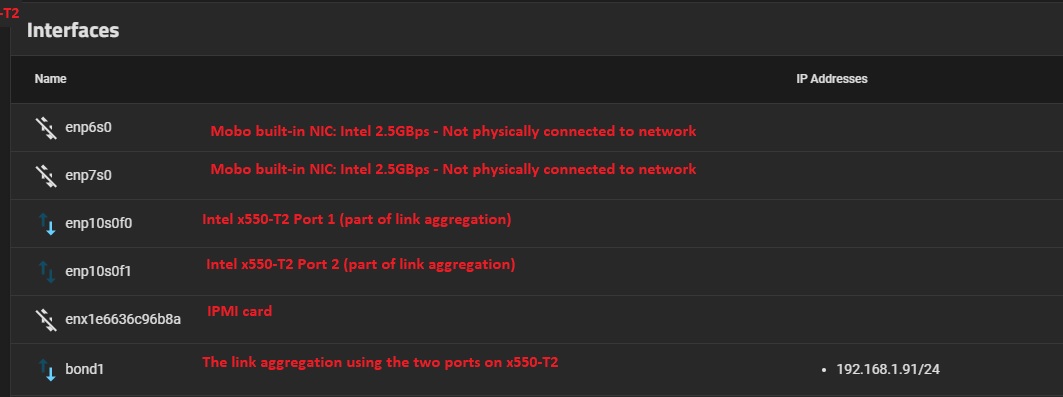Open the enp7s0 interface entry
The width and height of the screenshot is (1063, 397).
[x=88, y=175]
